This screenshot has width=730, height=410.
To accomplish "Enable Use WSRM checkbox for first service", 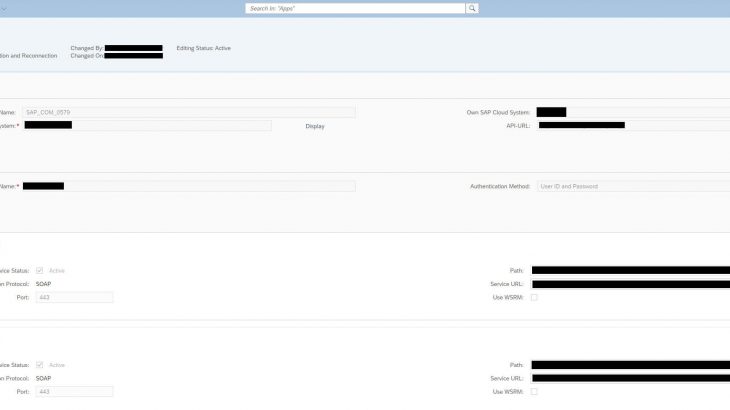I will (x=534, y=297).
